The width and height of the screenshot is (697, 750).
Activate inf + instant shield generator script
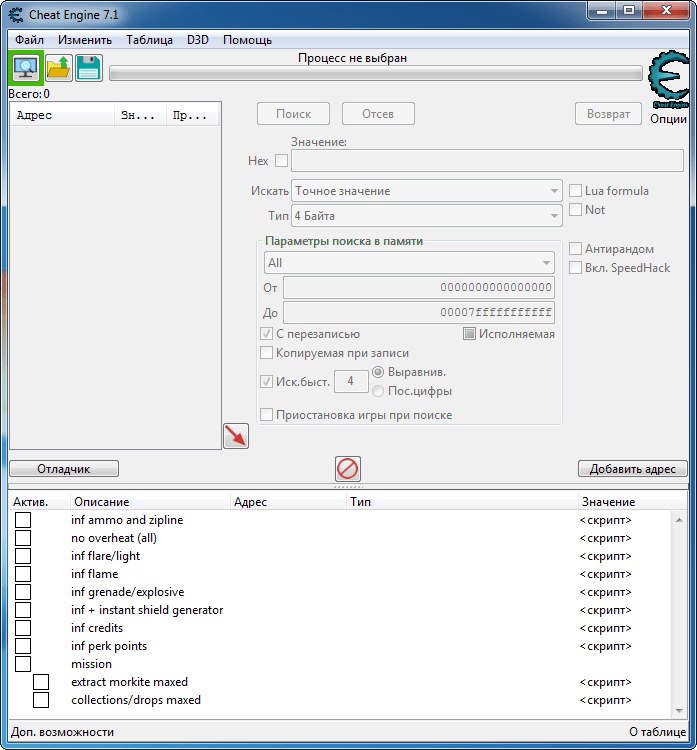[x=23, y=610]
